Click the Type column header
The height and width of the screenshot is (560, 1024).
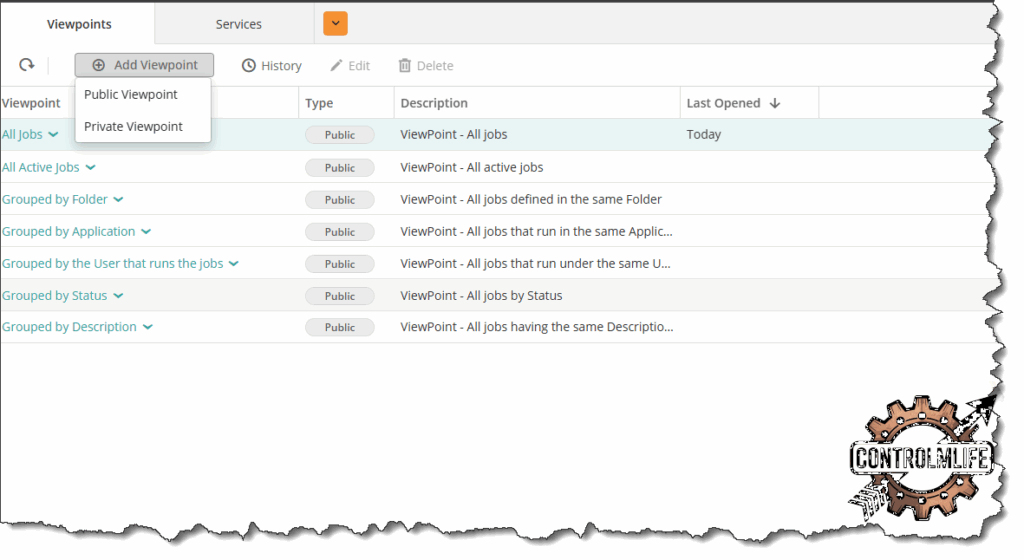click(x=319, y=103)
